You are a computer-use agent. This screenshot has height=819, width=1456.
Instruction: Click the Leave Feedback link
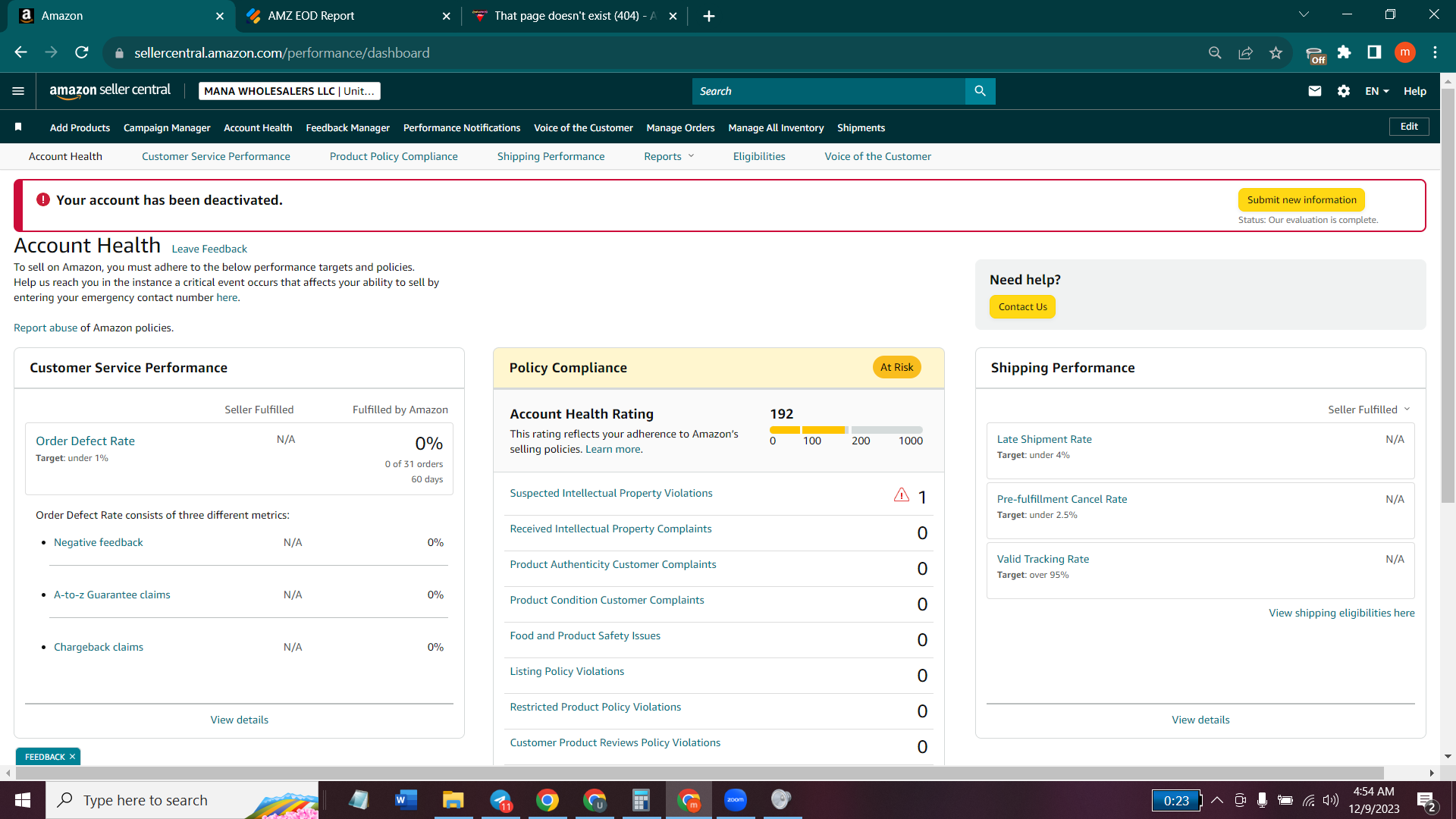209,249
